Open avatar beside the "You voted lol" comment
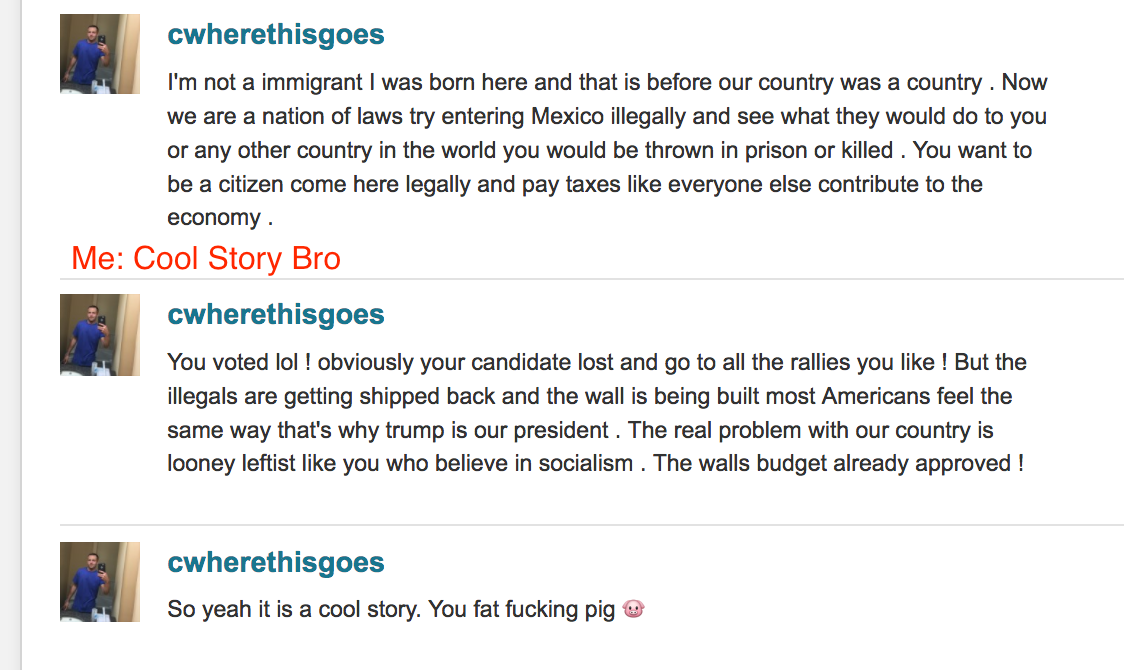The width and height of the screenshot is (1124, 670). pos(100,335)
